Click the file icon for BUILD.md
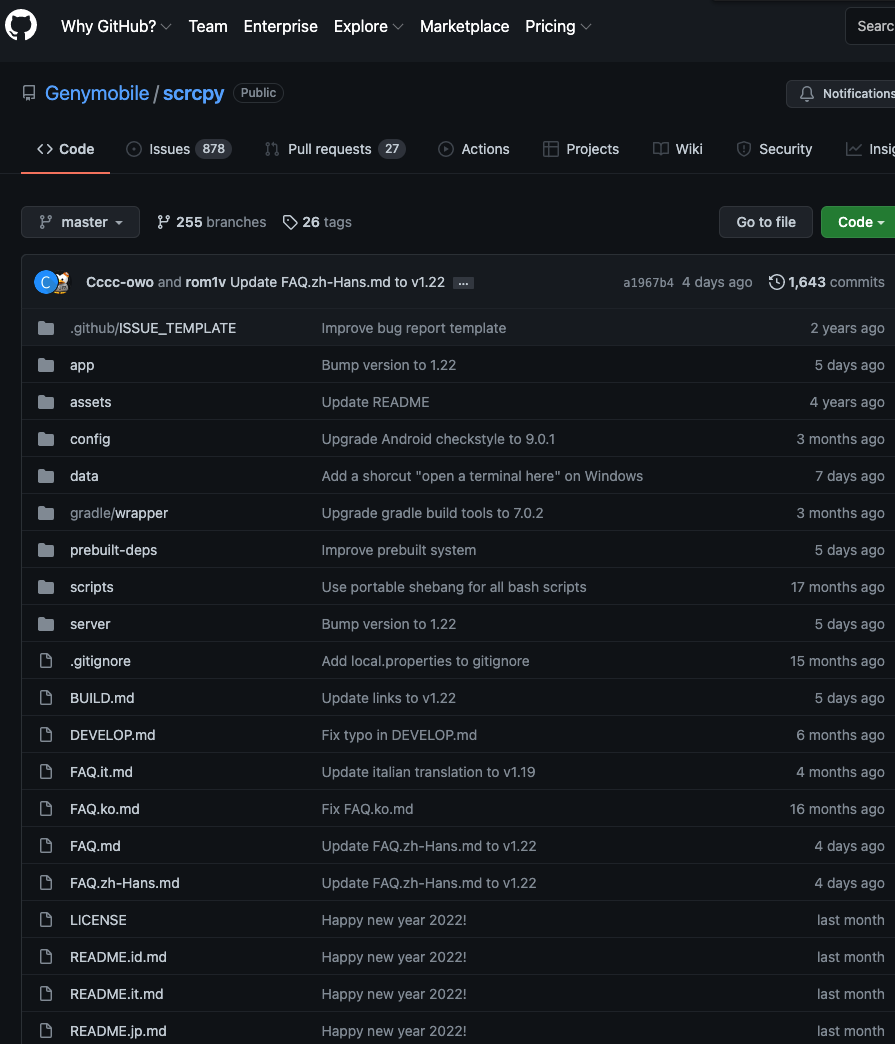895x1044 pixels. pos(46,698)
